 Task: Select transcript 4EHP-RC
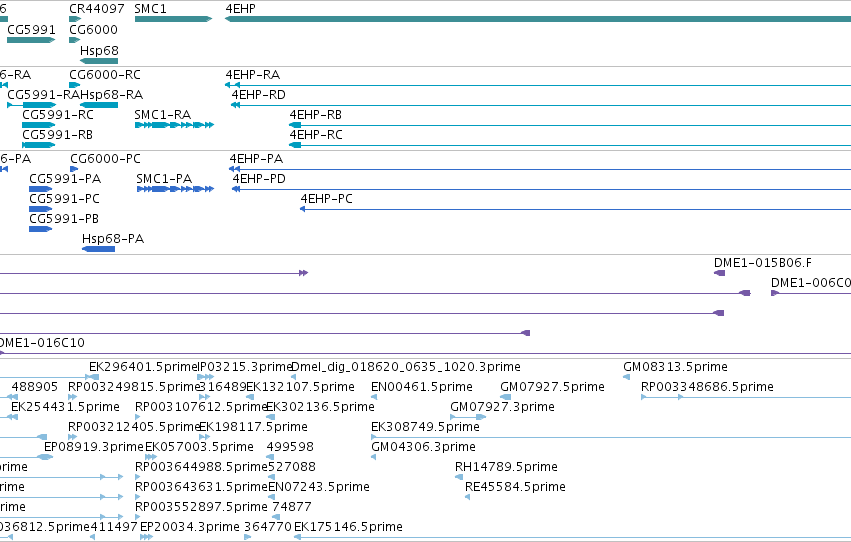[x=570, y=145]
